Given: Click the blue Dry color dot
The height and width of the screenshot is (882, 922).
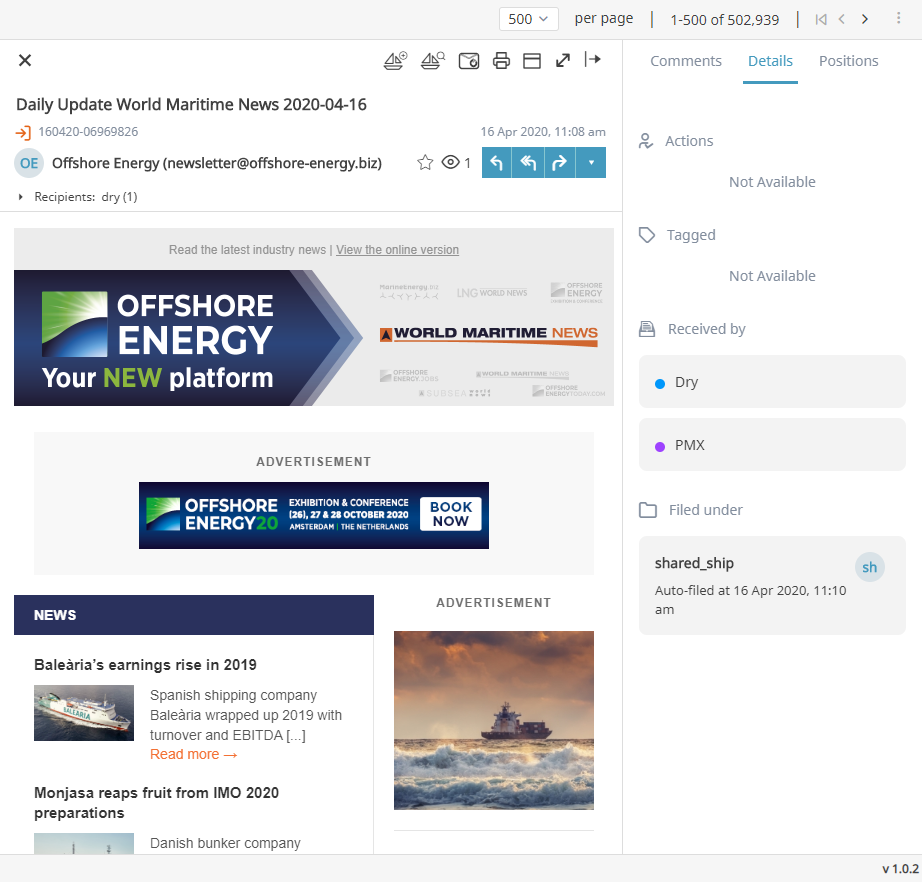Looking at the screenshot, I should tap(660, 383).
